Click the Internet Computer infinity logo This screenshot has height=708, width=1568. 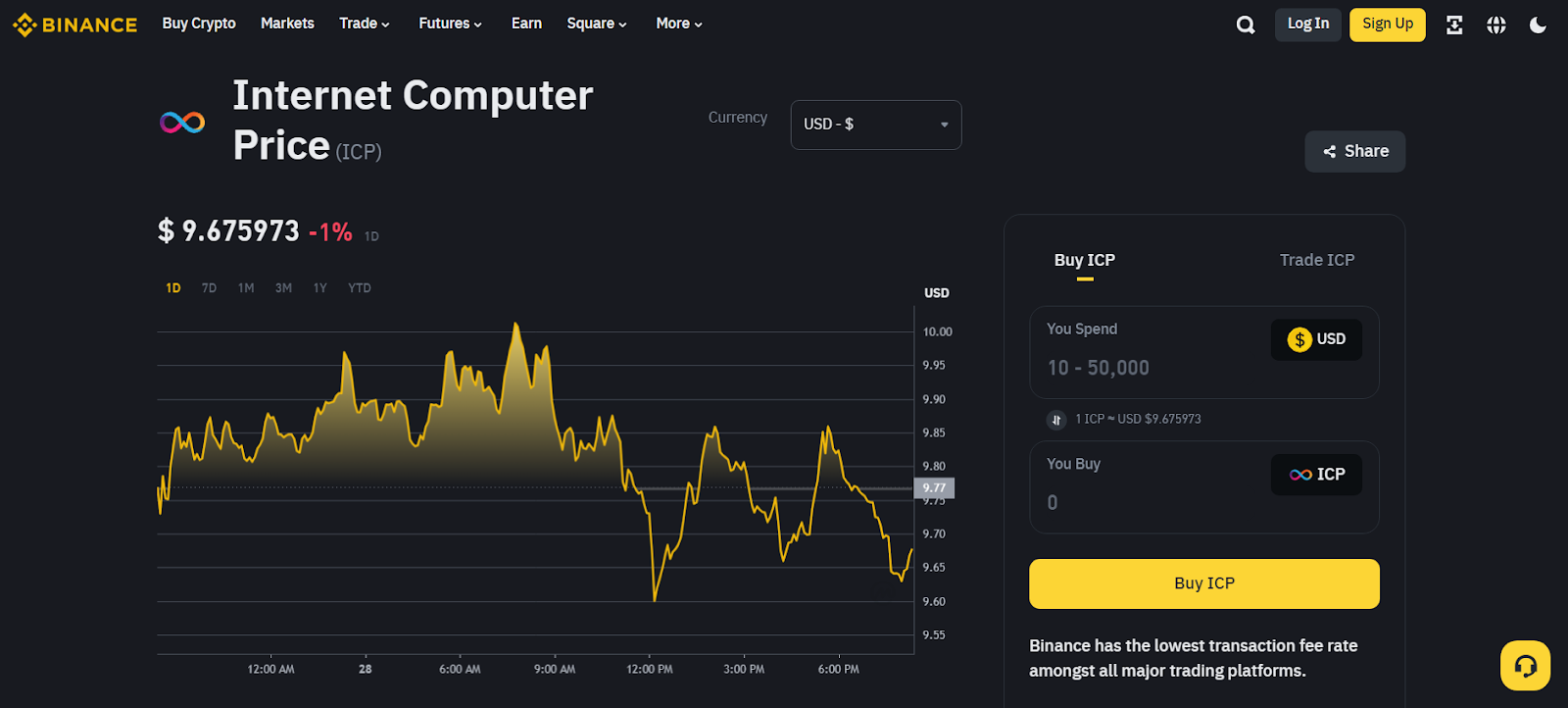[x=182, y=122]
